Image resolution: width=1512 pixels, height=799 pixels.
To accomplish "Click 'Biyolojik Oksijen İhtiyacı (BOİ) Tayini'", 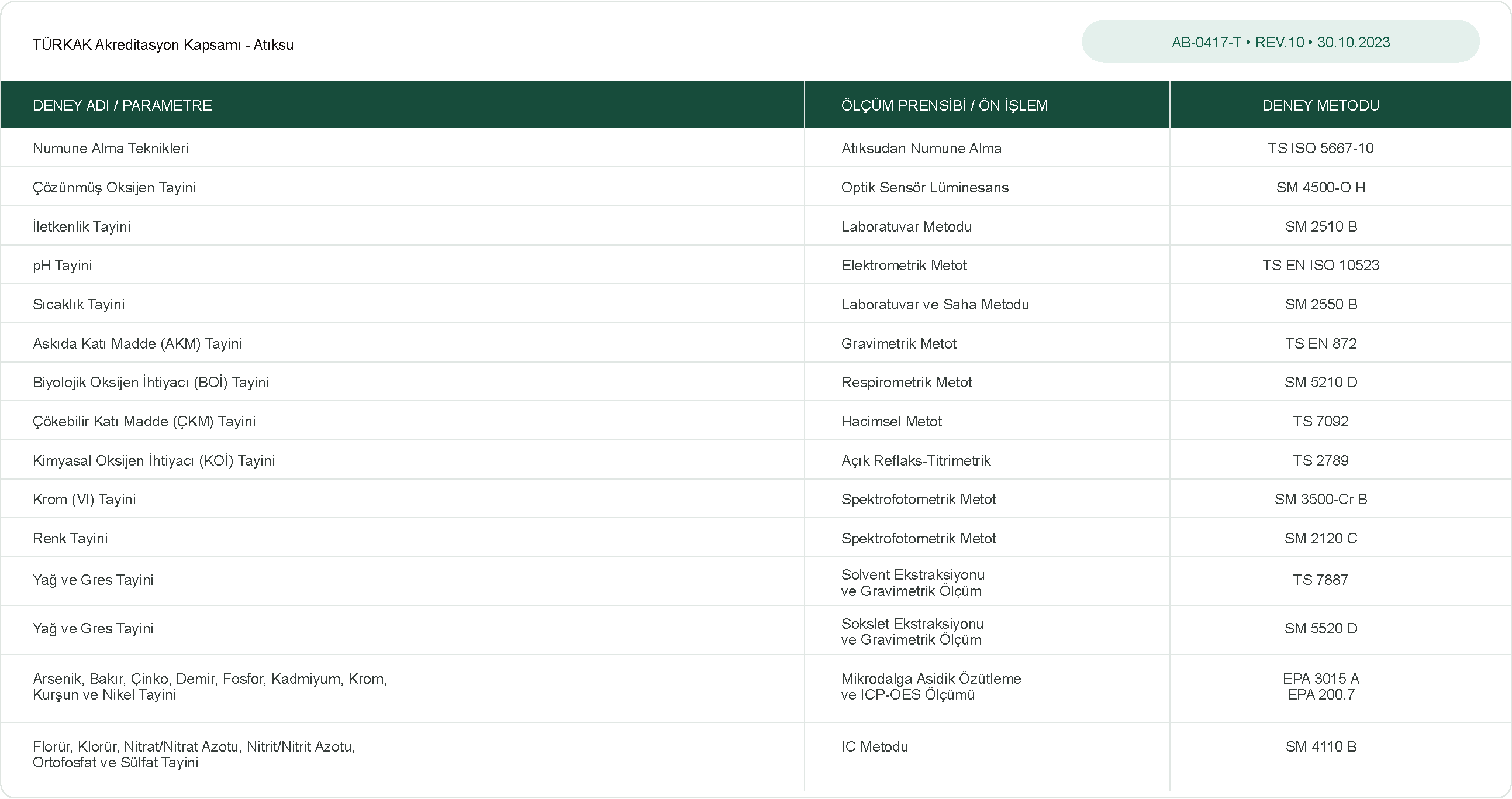I will click(x=151, y=382).
